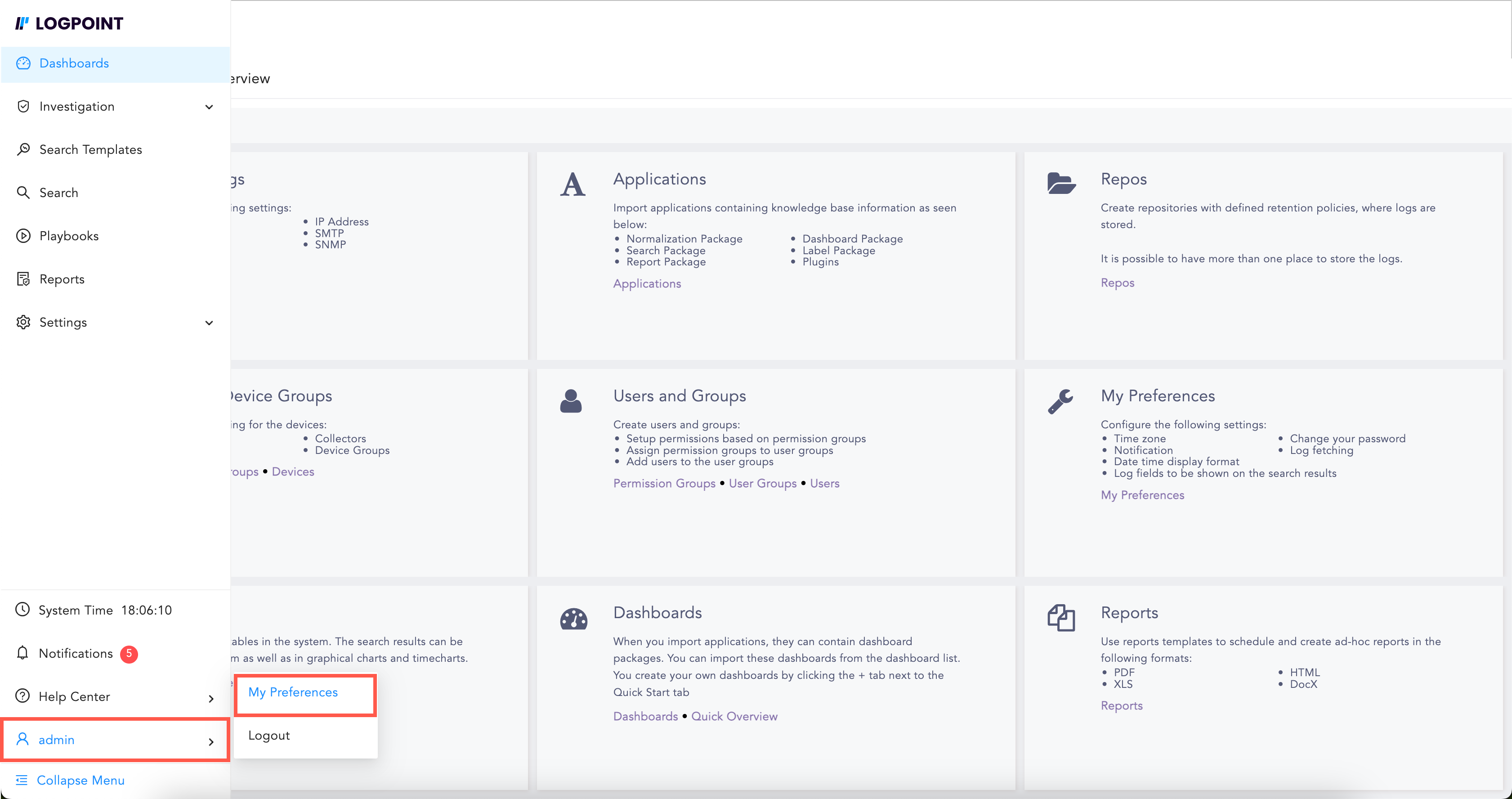Open Search Templates in the sidebar
Image resolution: width=1512 pixels, height=799 pixels.
click(90, 150)
